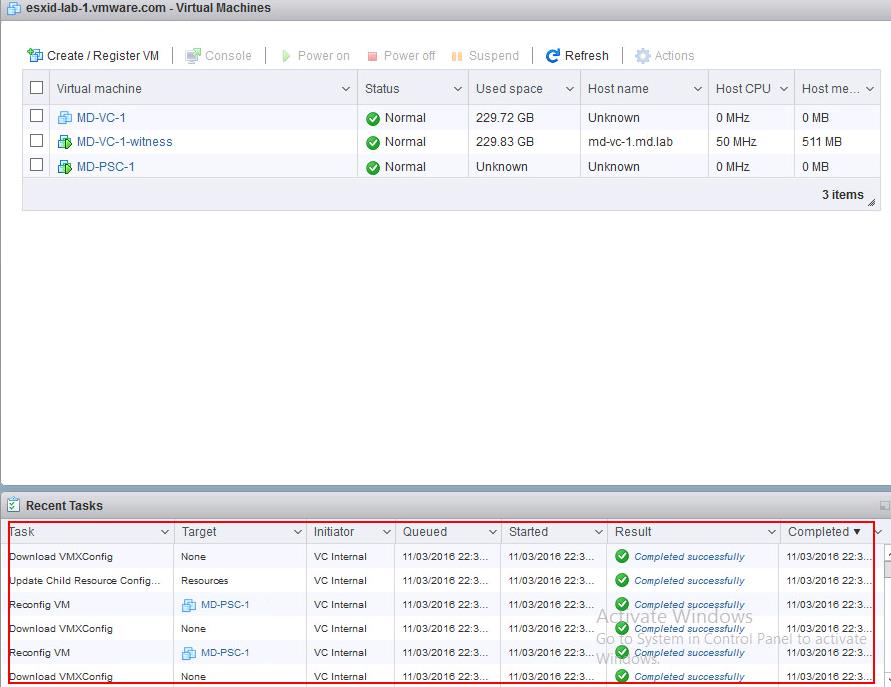Click the green Power on play icon

click(x=286, y=56)
